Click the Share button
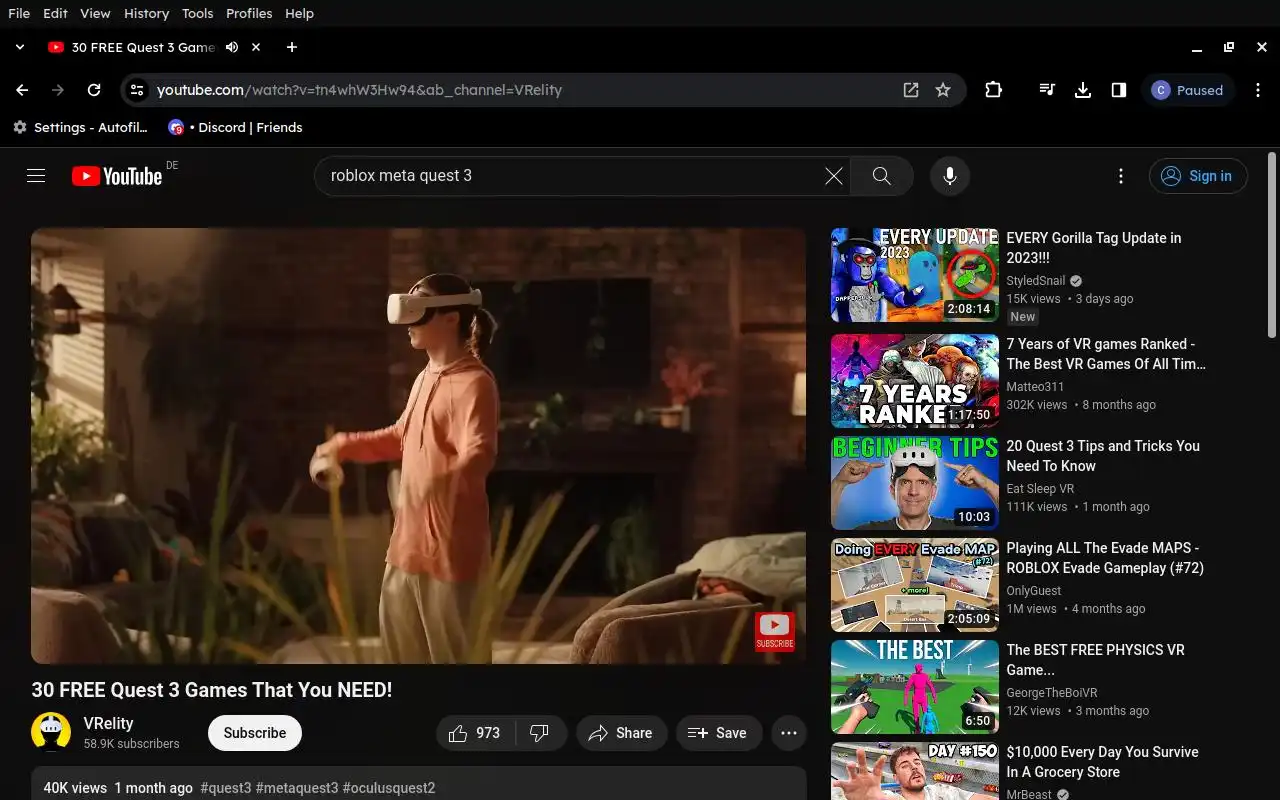The height and width of the screenshot is (800, 1280). point(621,733)
